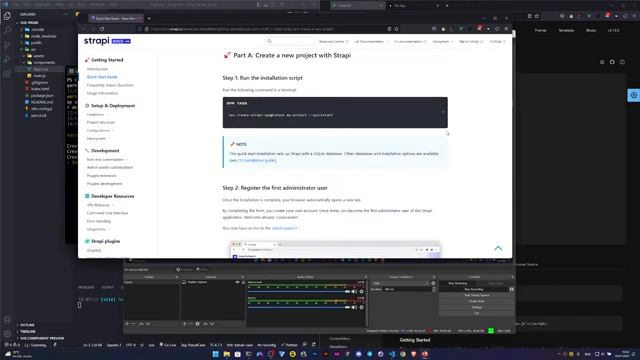This screenshot has width=640, height=360.
Task: Open OBS Mic/Aux settings gear
Action: [x=361, y=307]
